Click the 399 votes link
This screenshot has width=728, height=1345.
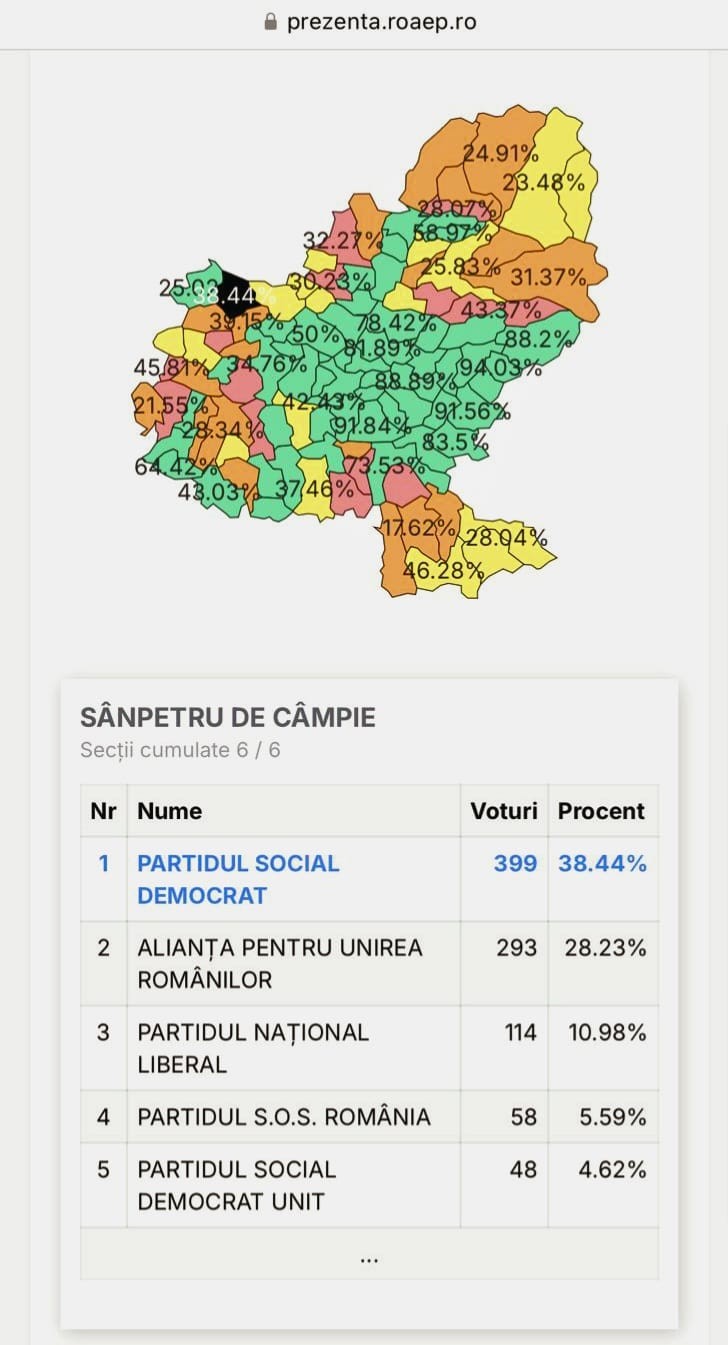pos(515,863)
